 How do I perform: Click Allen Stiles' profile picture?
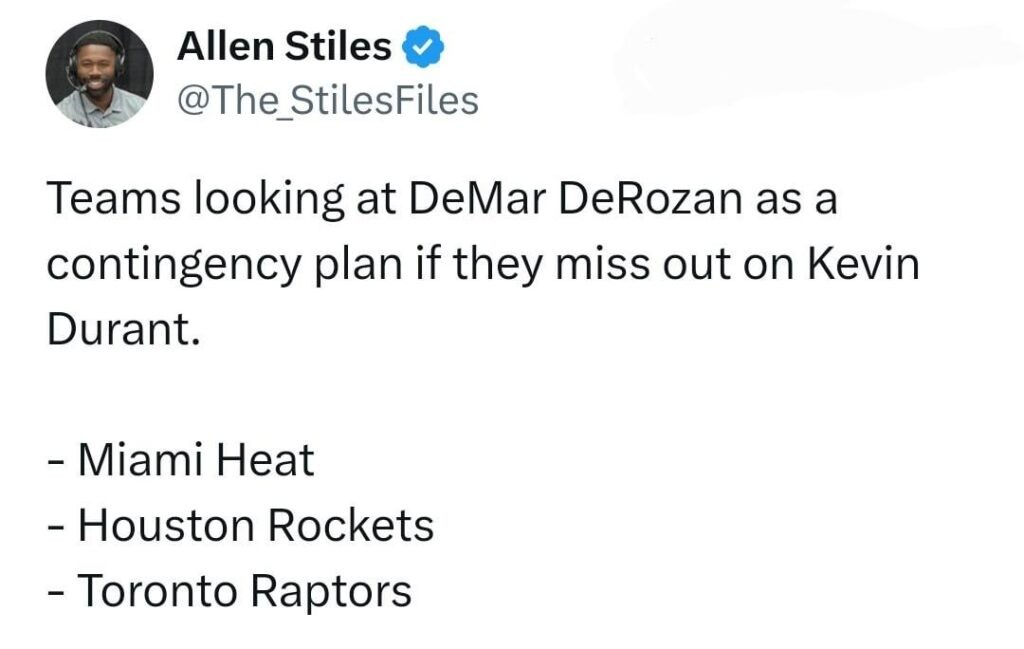[98, 75]
